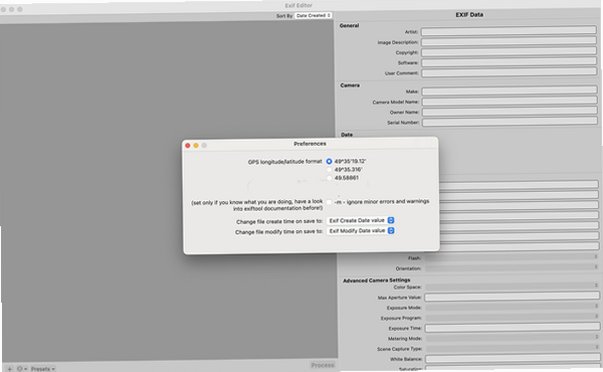The height and width of the screenshot is (372, 603).
Task: Click into the Image Description field
Action: 508,41
